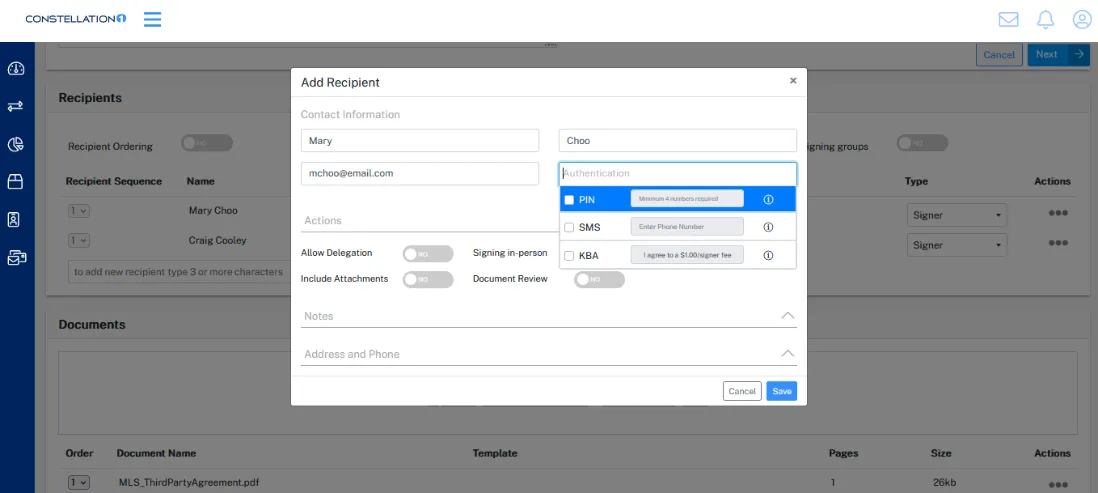Open transactions arrows icon in sidebar
The image size is (1098, 493).
[x=16, y=106]
